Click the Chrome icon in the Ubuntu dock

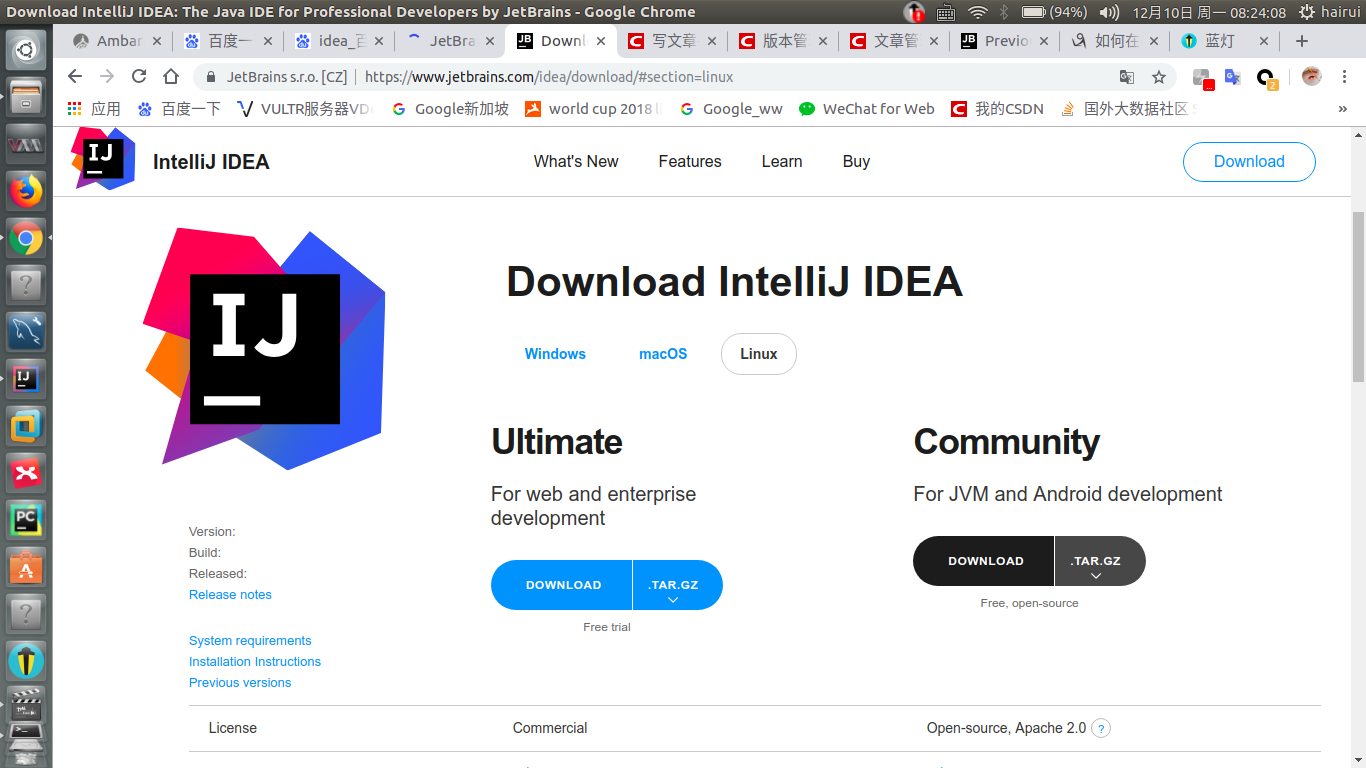point(26,238)
